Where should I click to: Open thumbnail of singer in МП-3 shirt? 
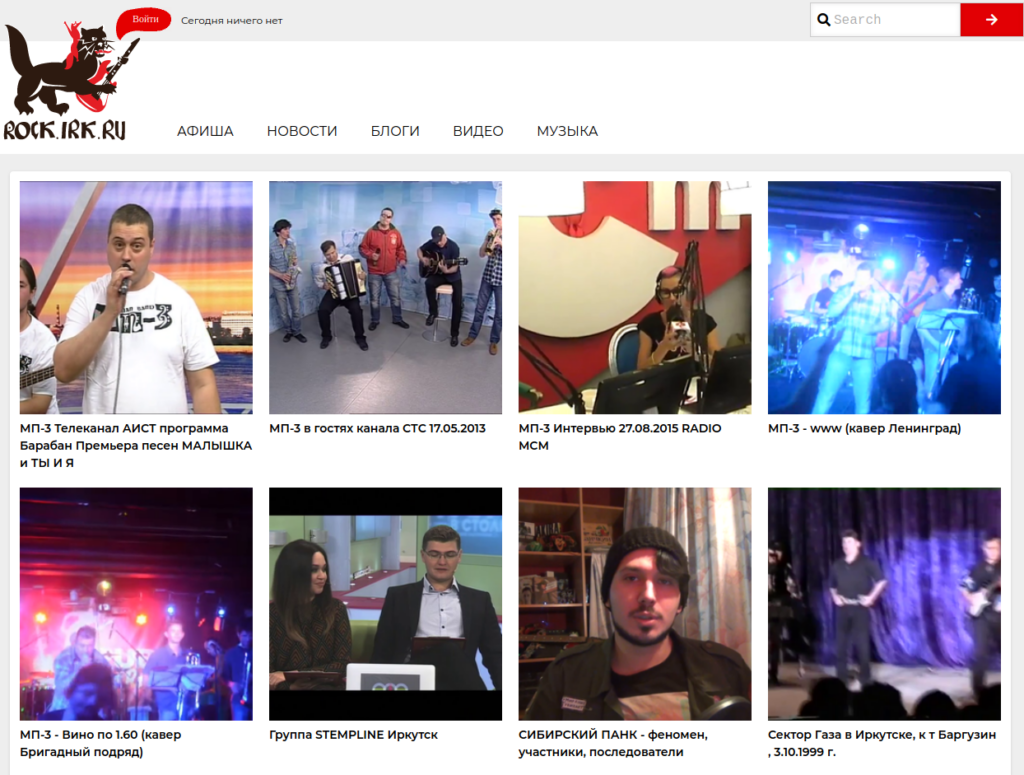[136, 298]
